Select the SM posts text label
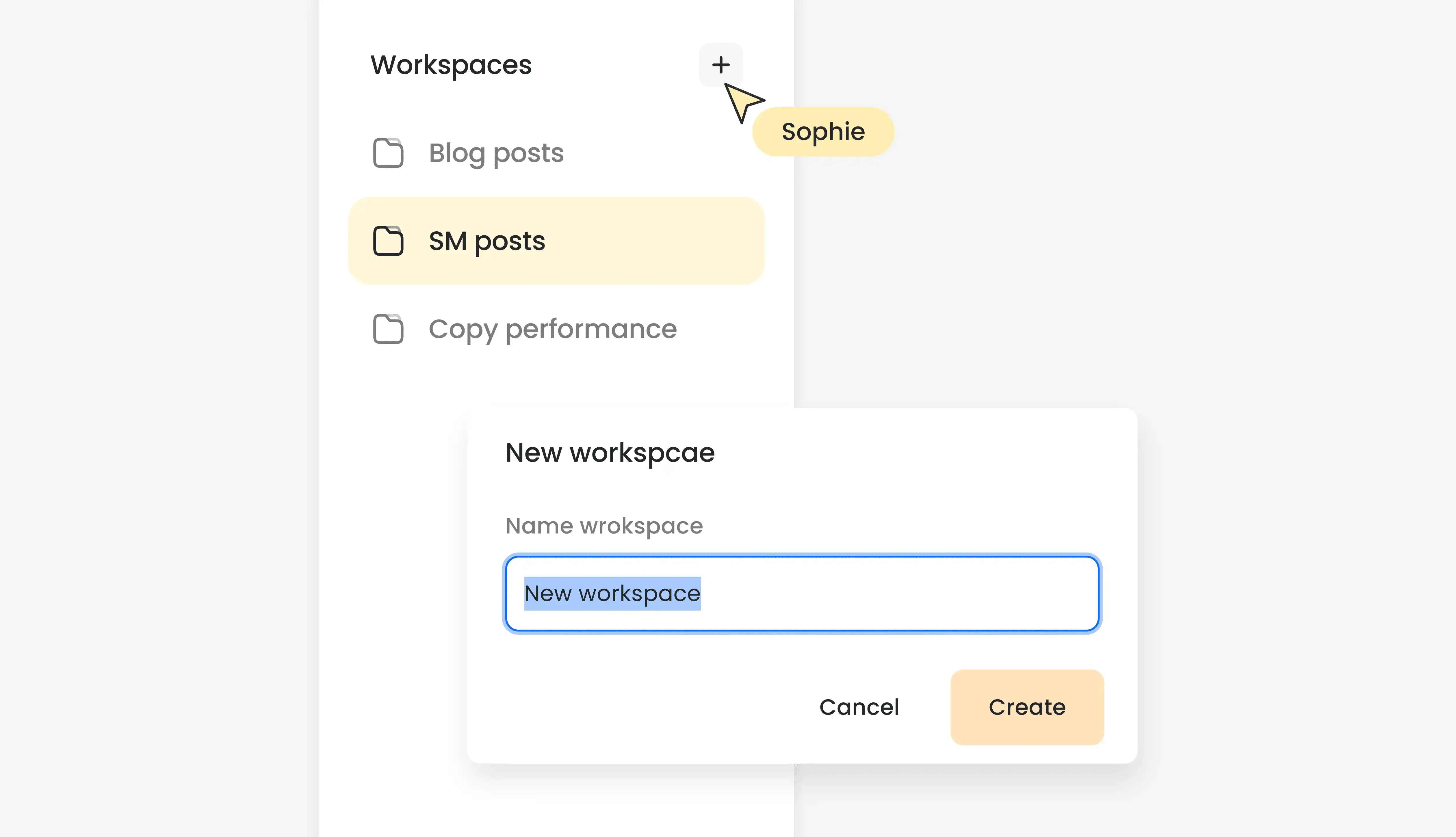The image size is (1456, 837). click(x=487, y=241)
